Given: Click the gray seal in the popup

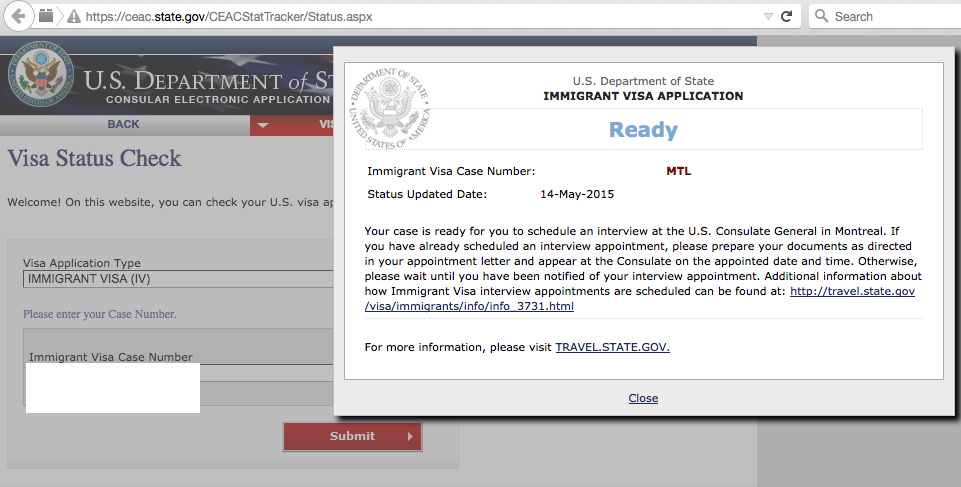Looking at the screenshot, I should (x=390, y=108).
